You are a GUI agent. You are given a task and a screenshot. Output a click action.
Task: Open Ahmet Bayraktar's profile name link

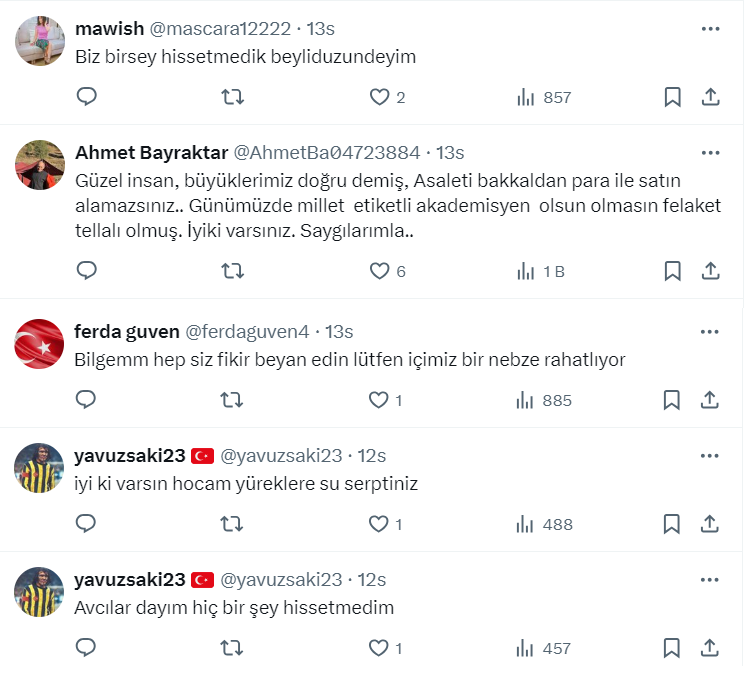151,153
